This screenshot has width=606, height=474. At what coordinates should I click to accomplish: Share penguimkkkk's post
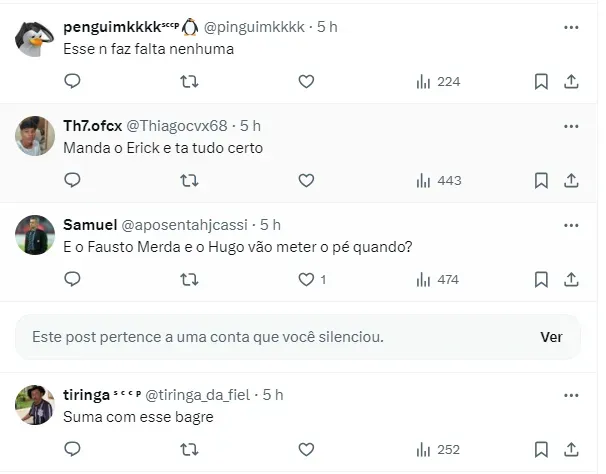click(571, 81)
